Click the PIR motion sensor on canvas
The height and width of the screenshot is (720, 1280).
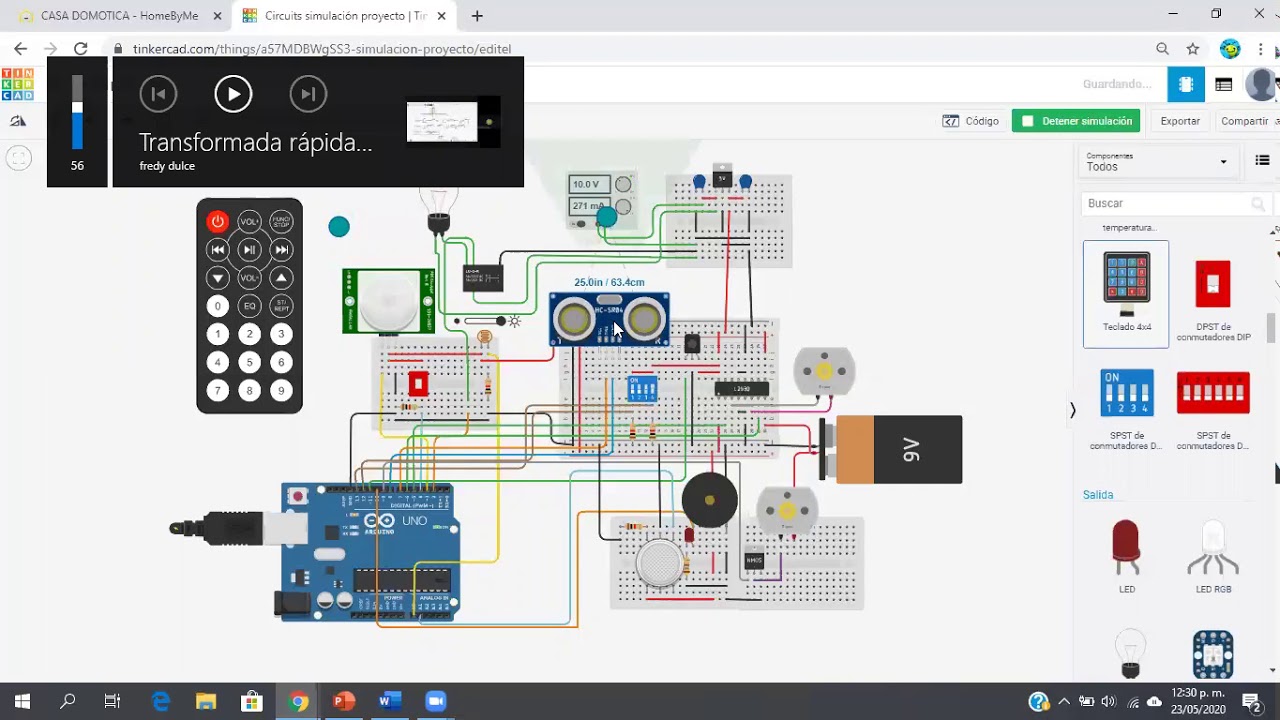coord(388,301)
